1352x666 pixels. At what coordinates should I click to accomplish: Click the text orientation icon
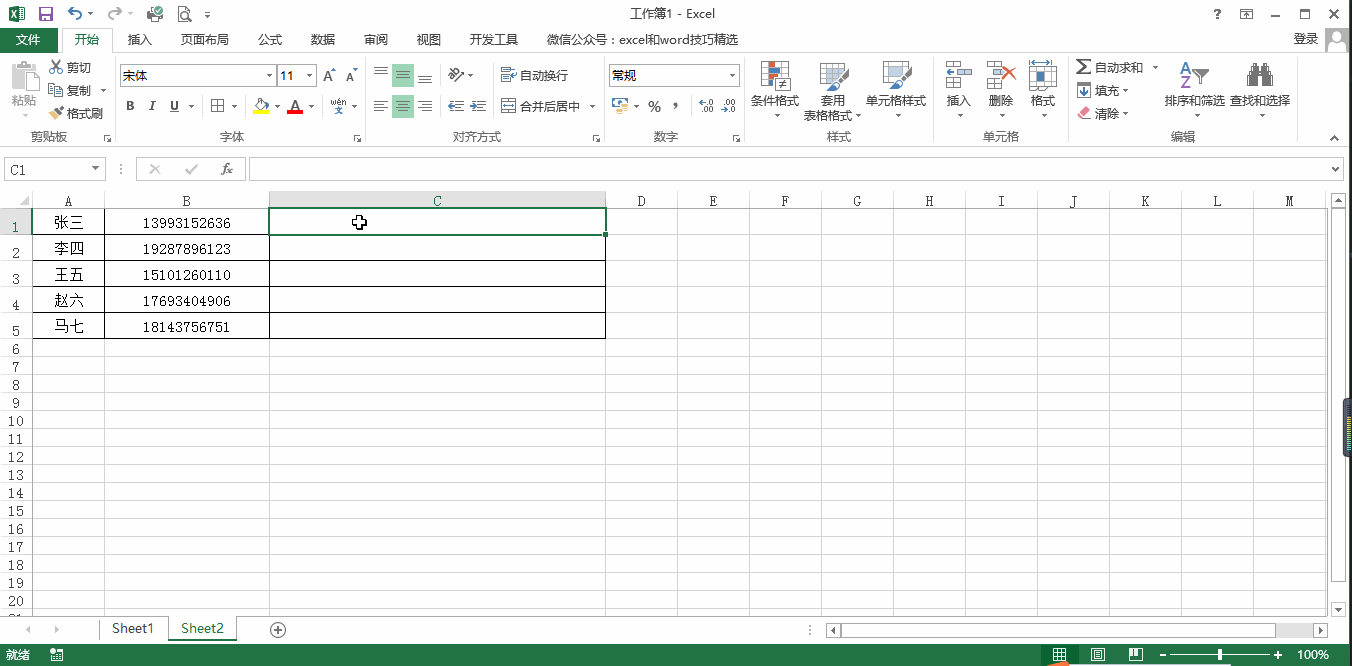457,75
